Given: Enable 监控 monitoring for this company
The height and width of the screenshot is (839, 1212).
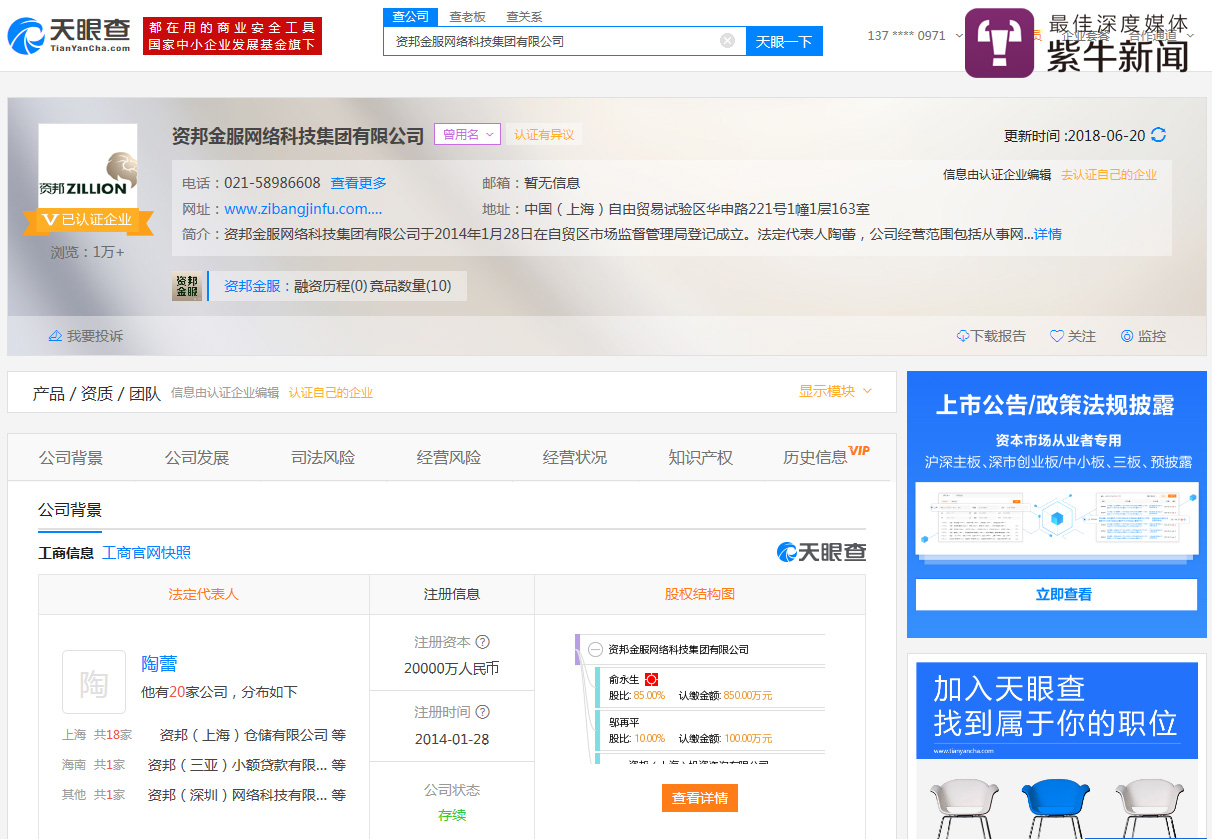Looking at the screenshot, I should pyautogui.click(x=1143, y=336).
